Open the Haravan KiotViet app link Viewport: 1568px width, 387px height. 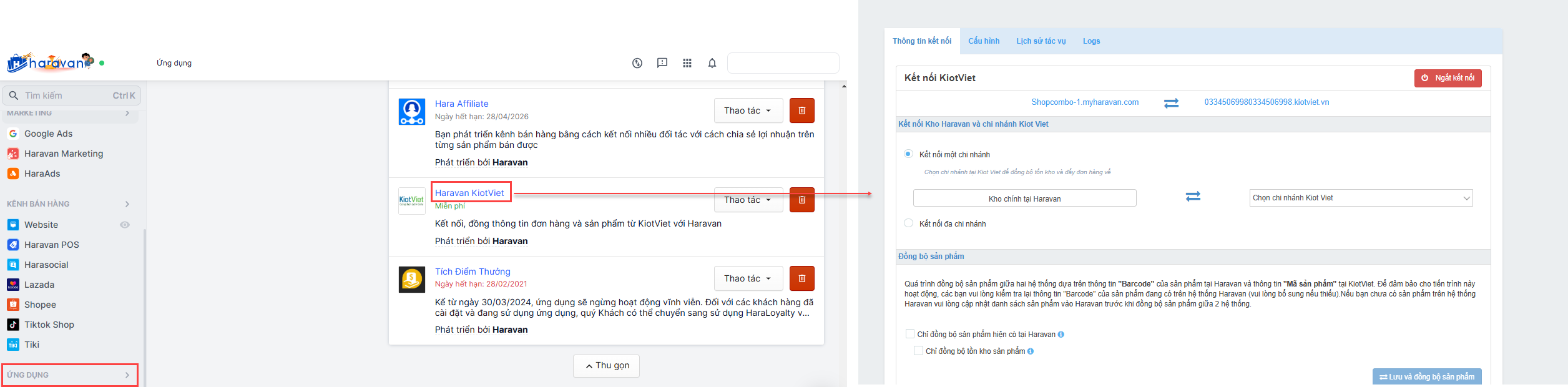pos(469,193)
